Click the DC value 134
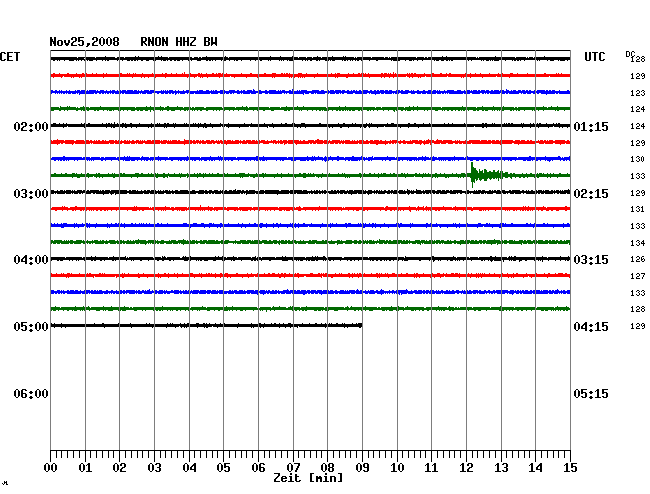The height and width of the screenshot is (494, 650). pos(638,243)
